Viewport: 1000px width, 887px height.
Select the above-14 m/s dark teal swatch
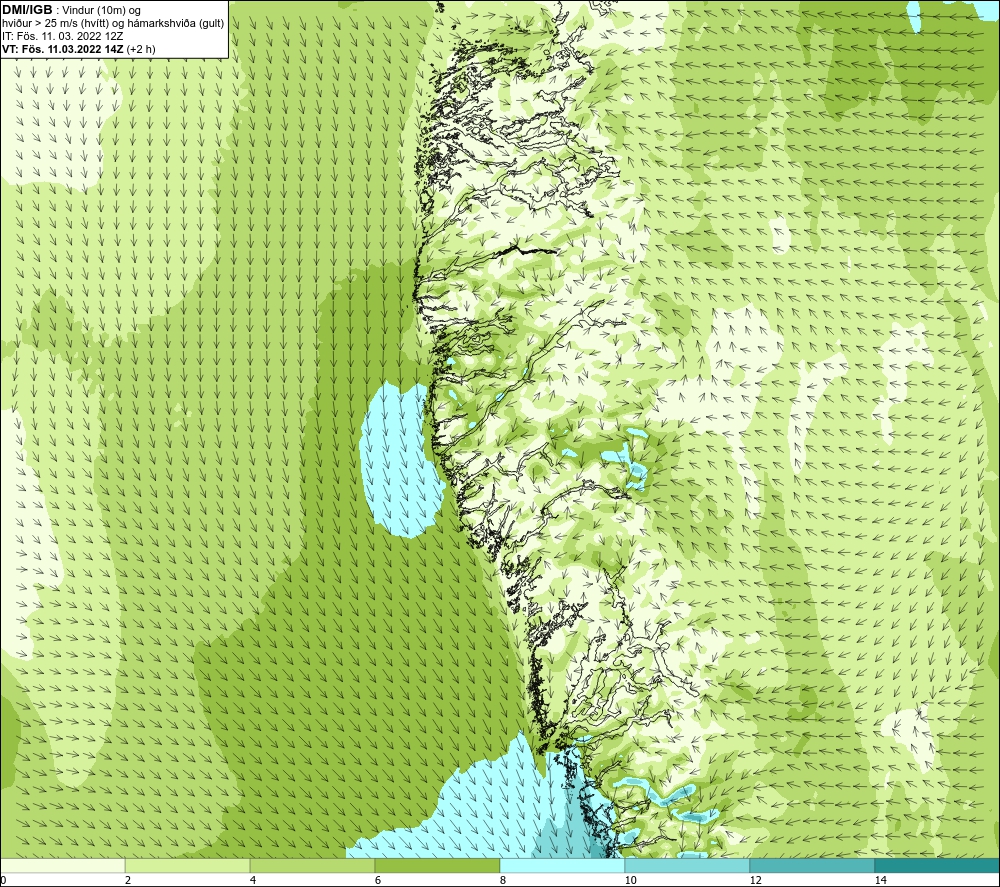(938, 865)
